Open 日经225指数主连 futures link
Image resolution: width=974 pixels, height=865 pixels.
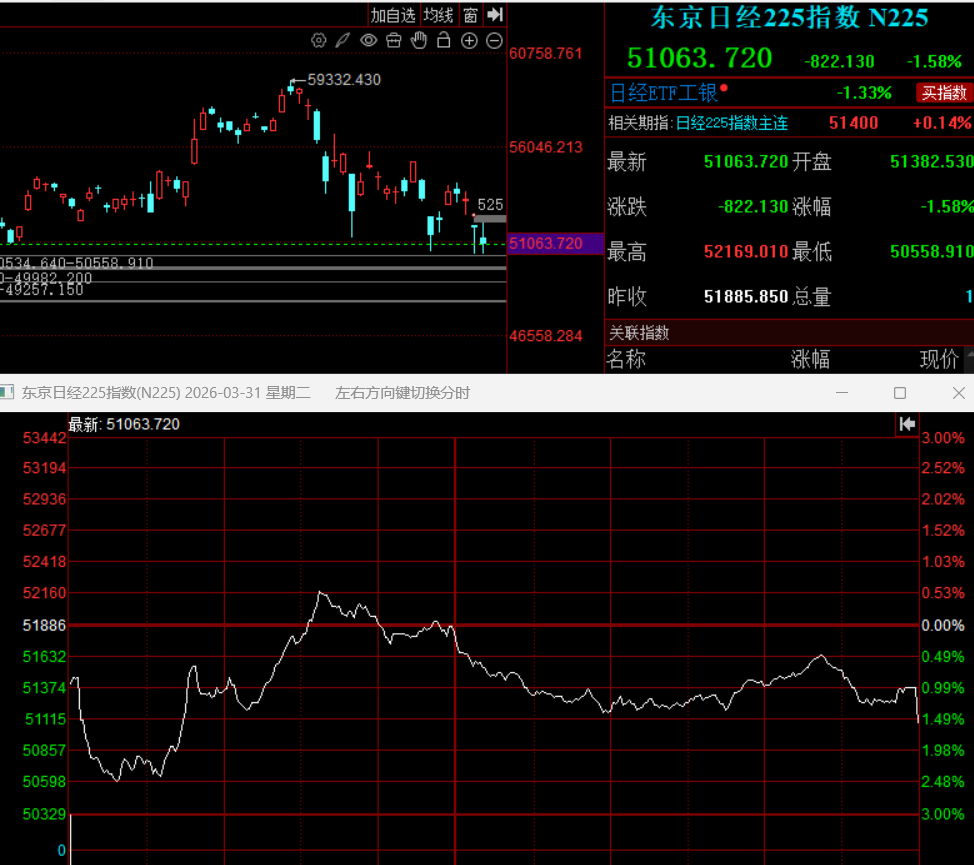coord(732,123)
